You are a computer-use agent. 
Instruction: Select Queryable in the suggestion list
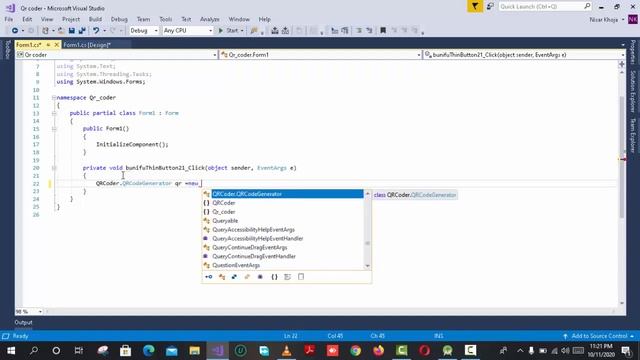[x=283, y=221]
